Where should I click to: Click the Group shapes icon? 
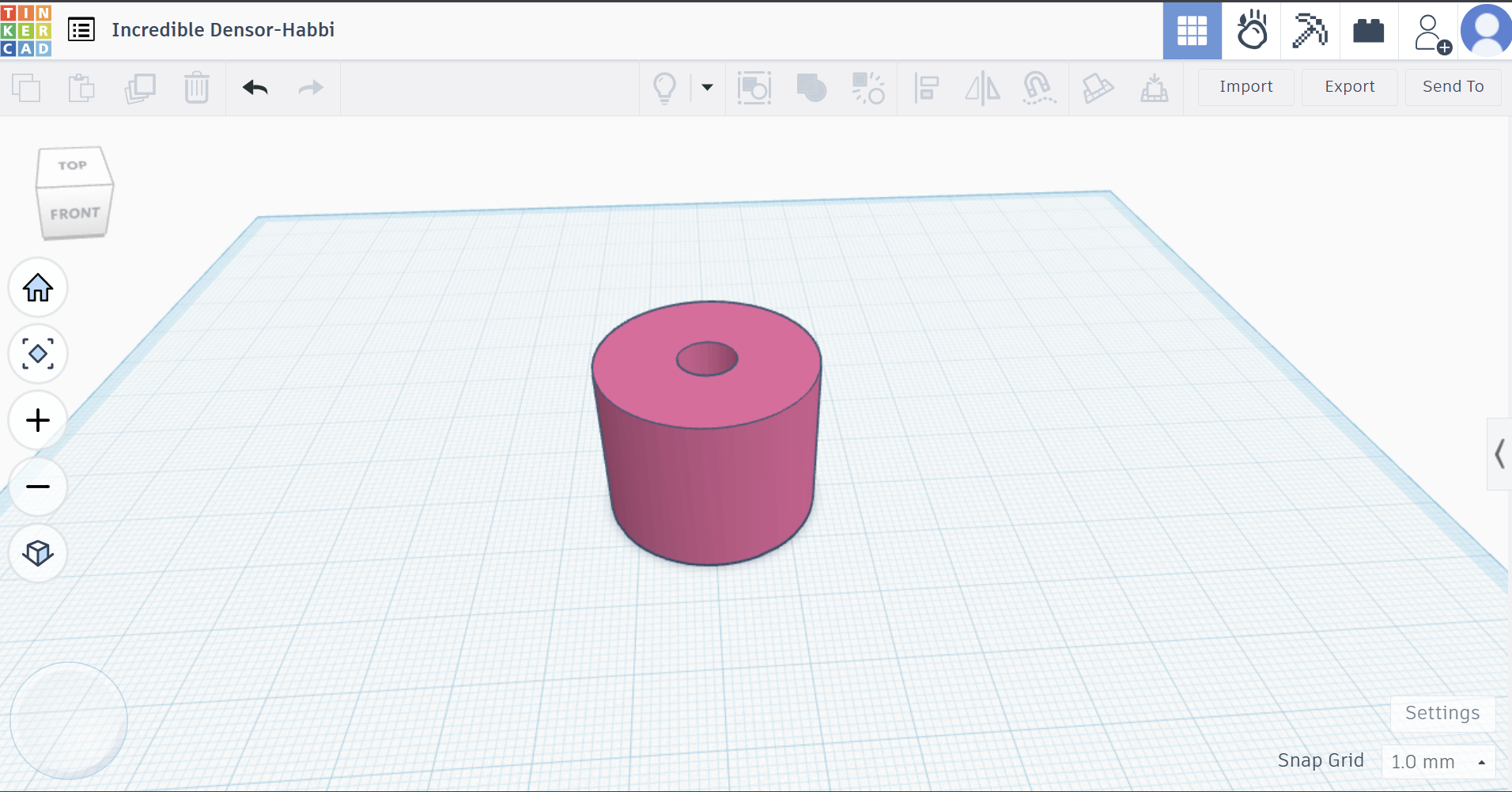coord(754,88)
